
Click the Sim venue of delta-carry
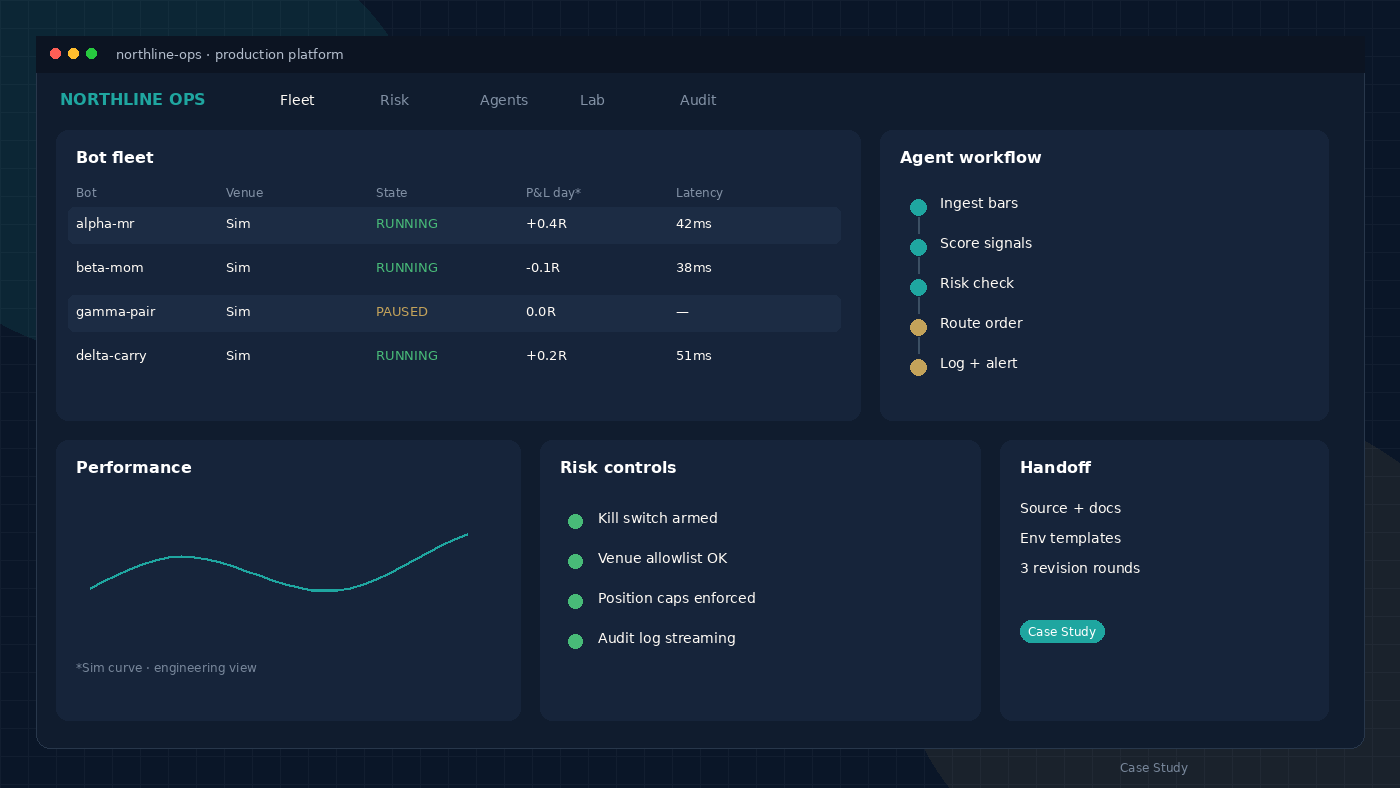pyautogui.click(x=238, y=356)
